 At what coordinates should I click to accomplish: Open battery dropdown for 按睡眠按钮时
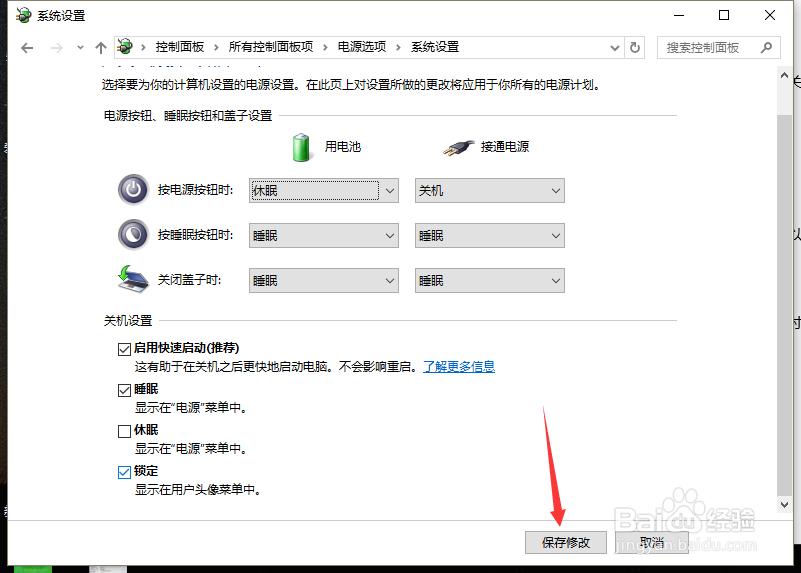point(324,235)
